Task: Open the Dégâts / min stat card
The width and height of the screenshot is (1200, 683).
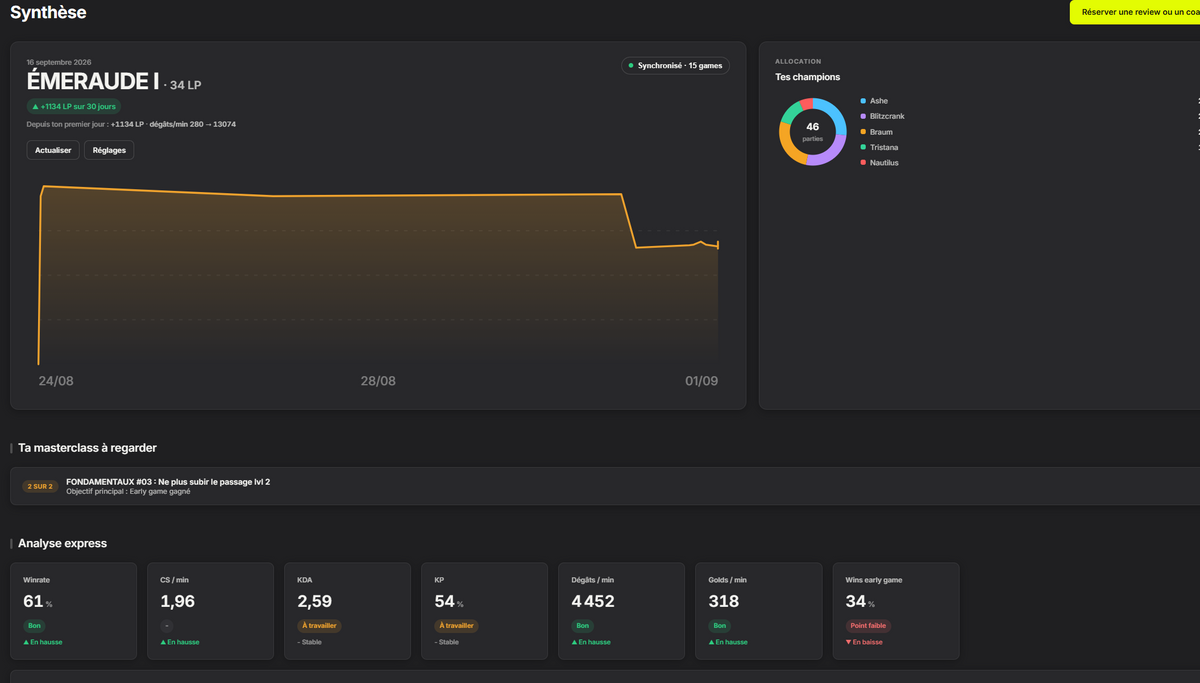Action: pyautogui.click(x=621, y=611)
